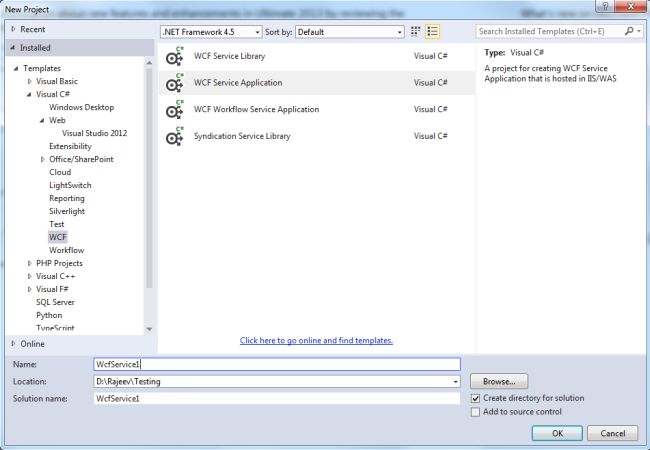This screenshot has height=450, width=650.
Task: Toggle Create directory for solution checkbox
Action: (475, 399)
